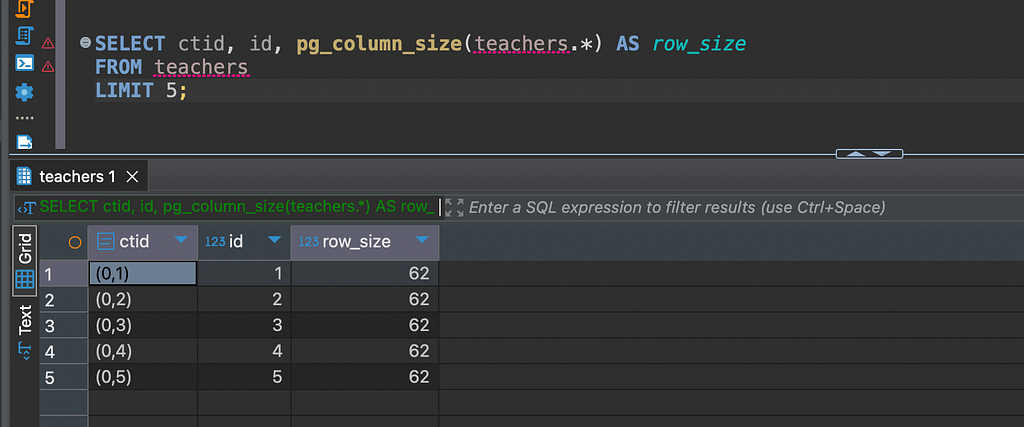Viewport: 1024px width, 427px height.
Task: Select the id column header
Action: click(x=244, y=242)
